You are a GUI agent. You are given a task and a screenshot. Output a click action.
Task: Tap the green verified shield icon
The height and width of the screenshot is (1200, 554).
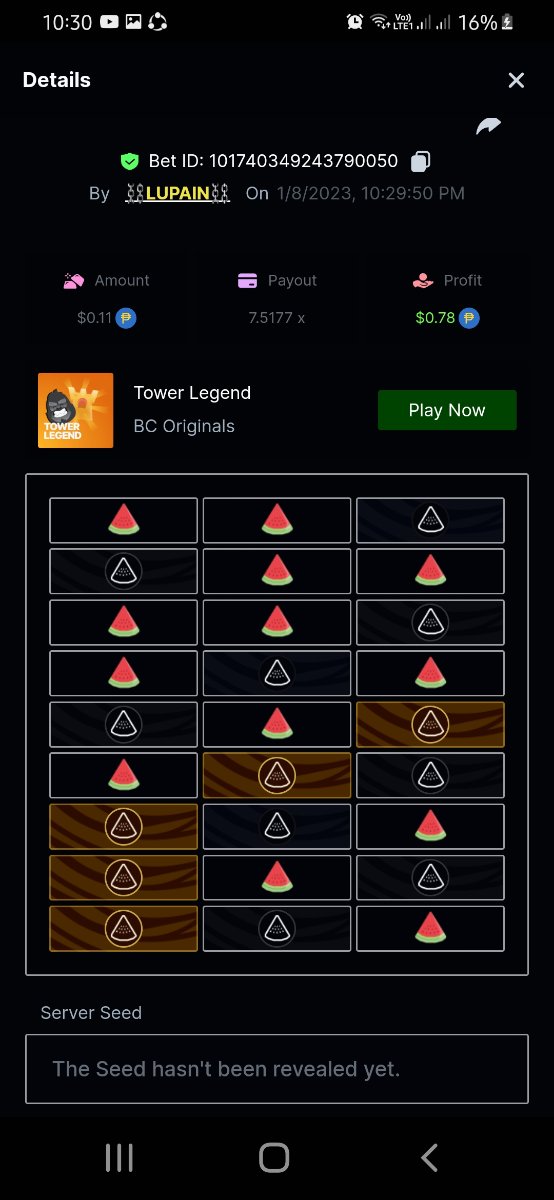tap(129, 161)
